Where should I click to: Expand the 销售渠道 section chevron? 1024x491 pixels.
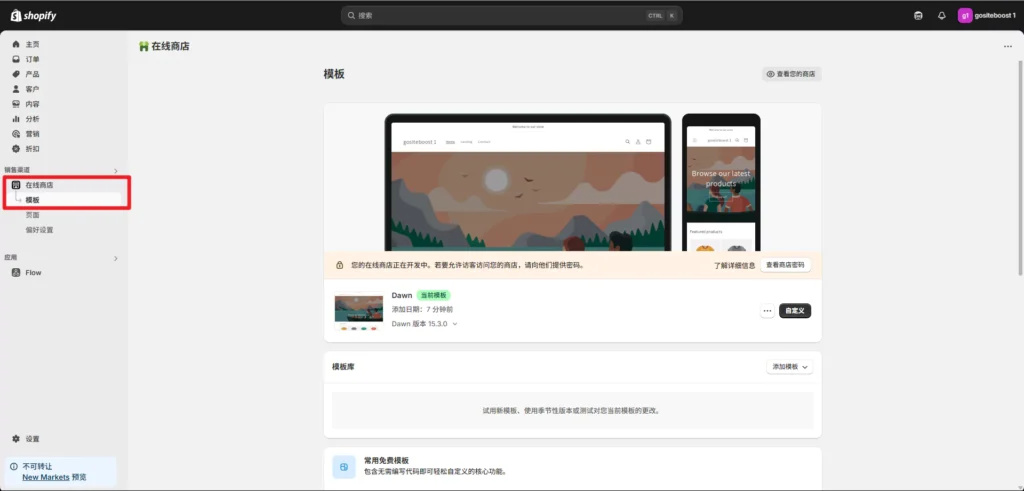tap(116, 171)
